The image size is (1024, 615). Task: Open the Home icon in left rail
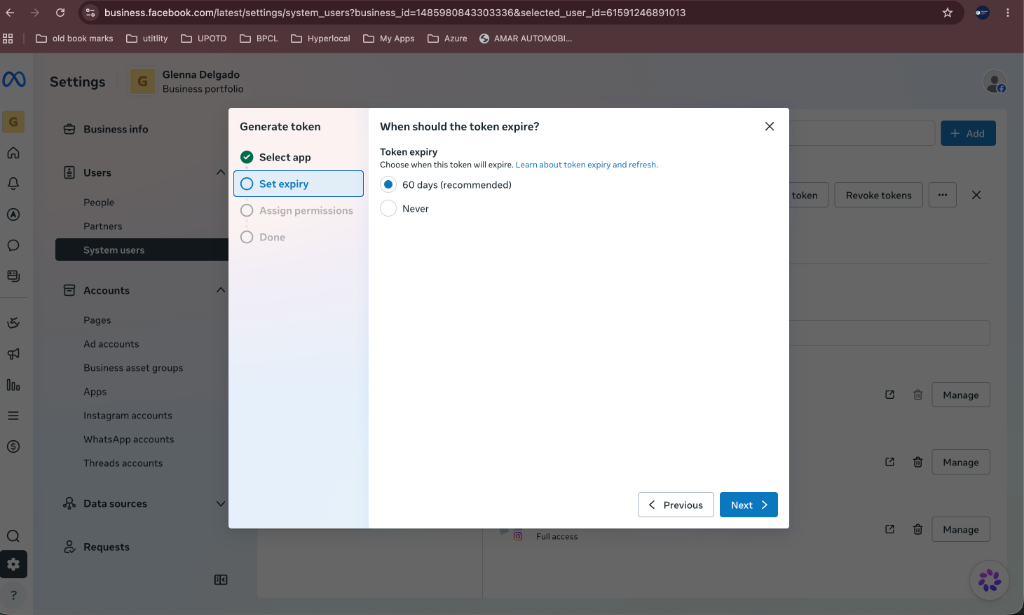click(13, 153)
